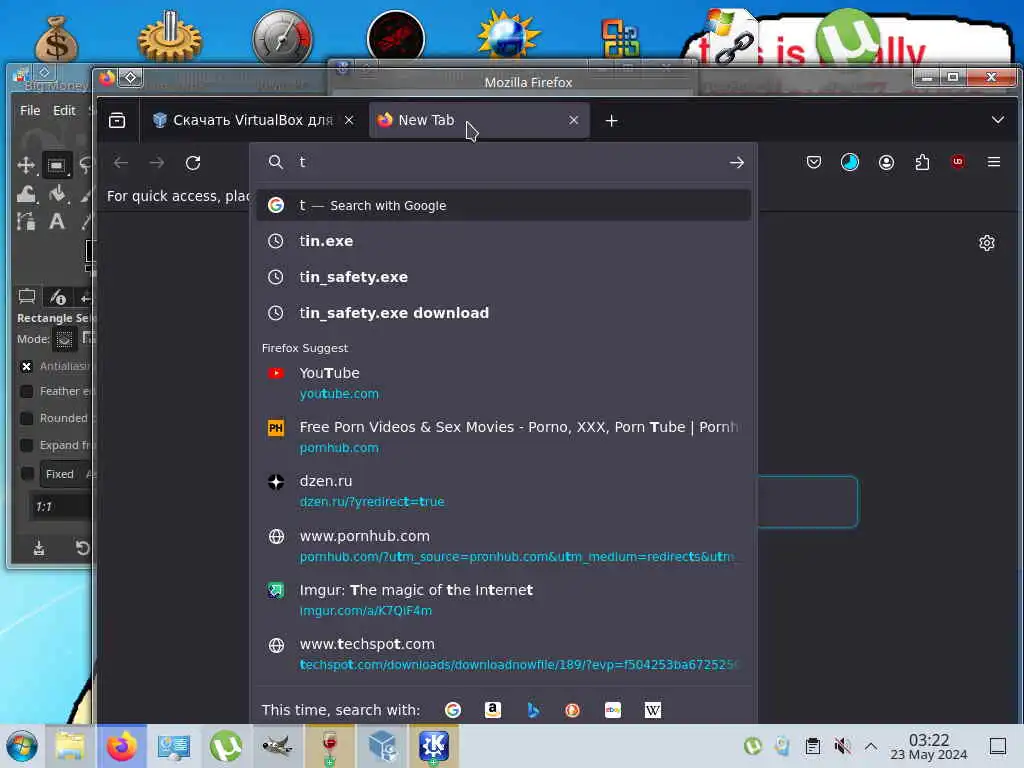Search this time with DuckDuckGo icon
The width and height of the screenshot is (1024, 768).
pyautogui.click(x=573, y=710)
